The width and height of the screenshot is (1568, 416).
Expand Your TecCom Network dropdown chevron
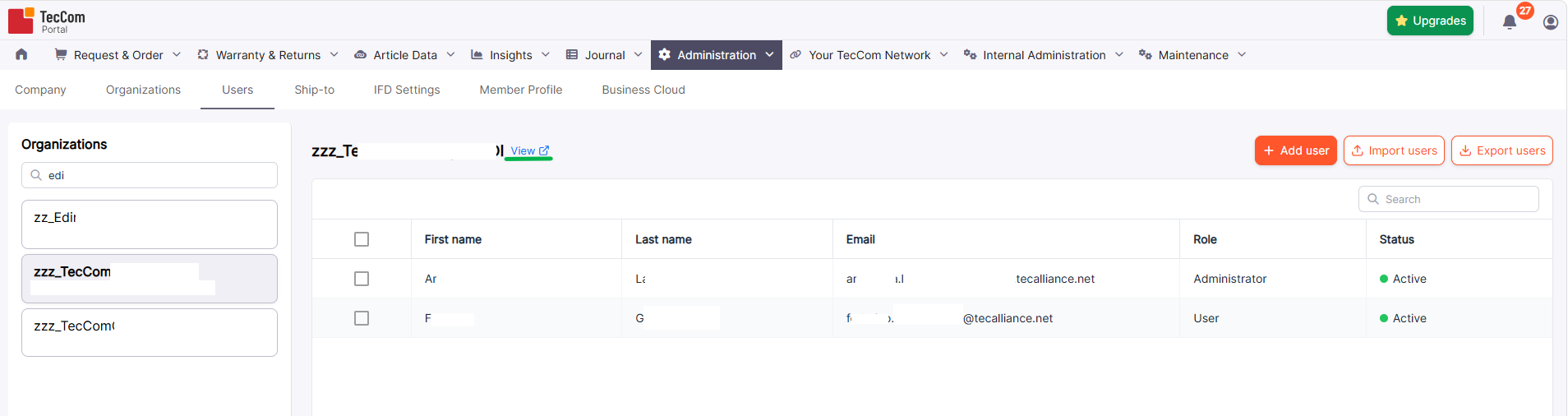point(944,54)
